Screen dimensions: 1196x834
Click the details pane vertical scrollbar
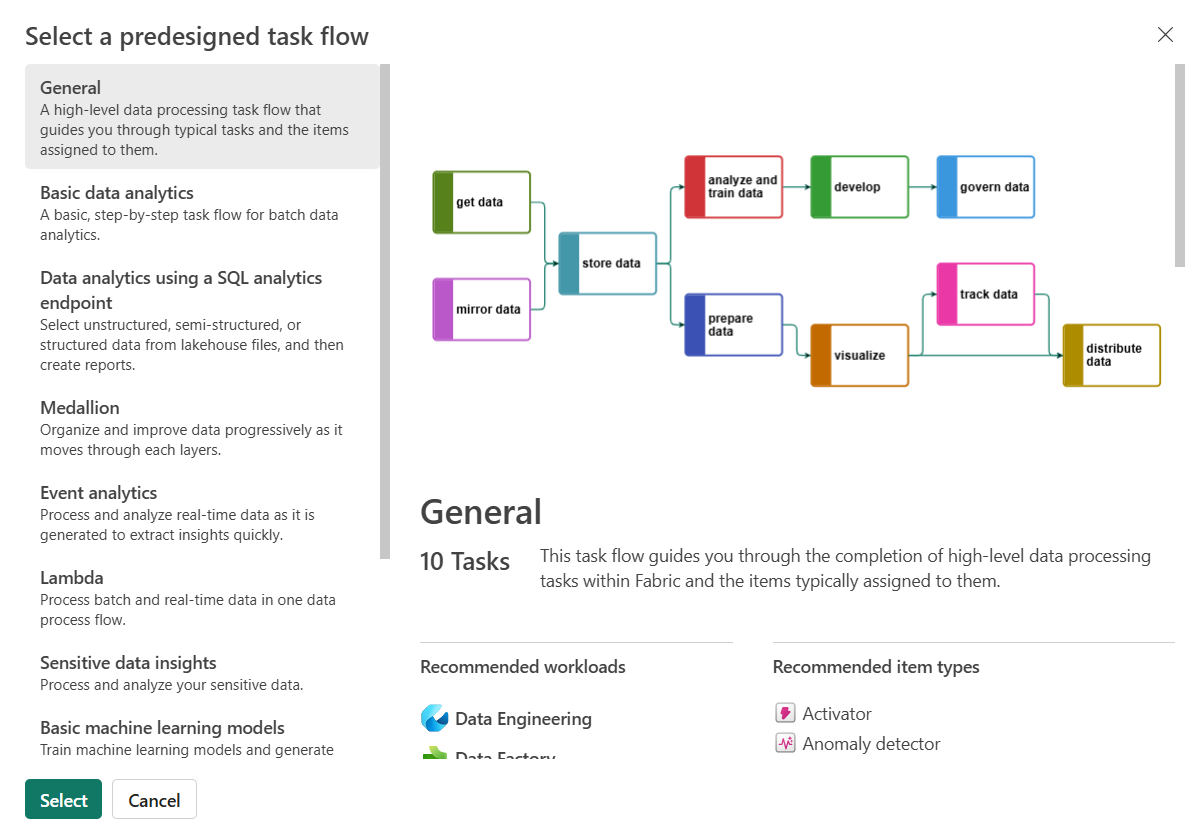pyautogui.click(x=1180, y=165)
